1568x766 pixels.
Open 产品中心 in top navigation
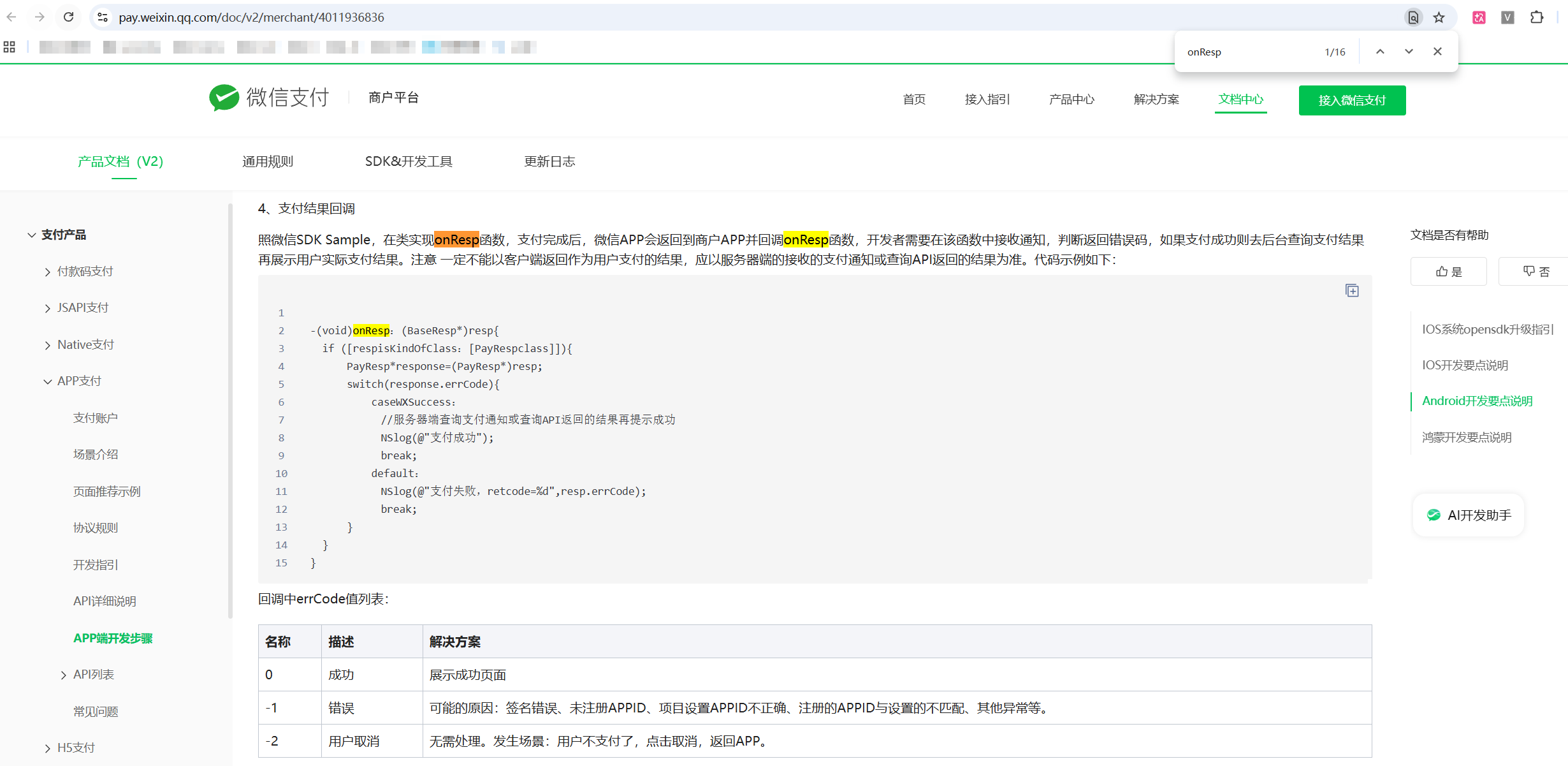1071,99
